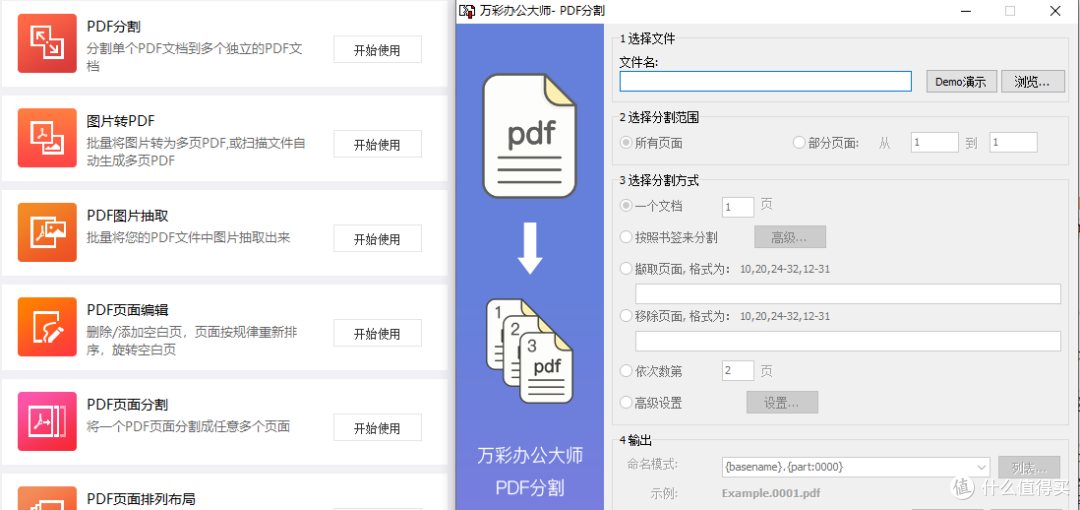Click the 移除页面 range input field
Image resolution: width=1080 pixels, height=510 pixels.
click(x=848, y=341)
